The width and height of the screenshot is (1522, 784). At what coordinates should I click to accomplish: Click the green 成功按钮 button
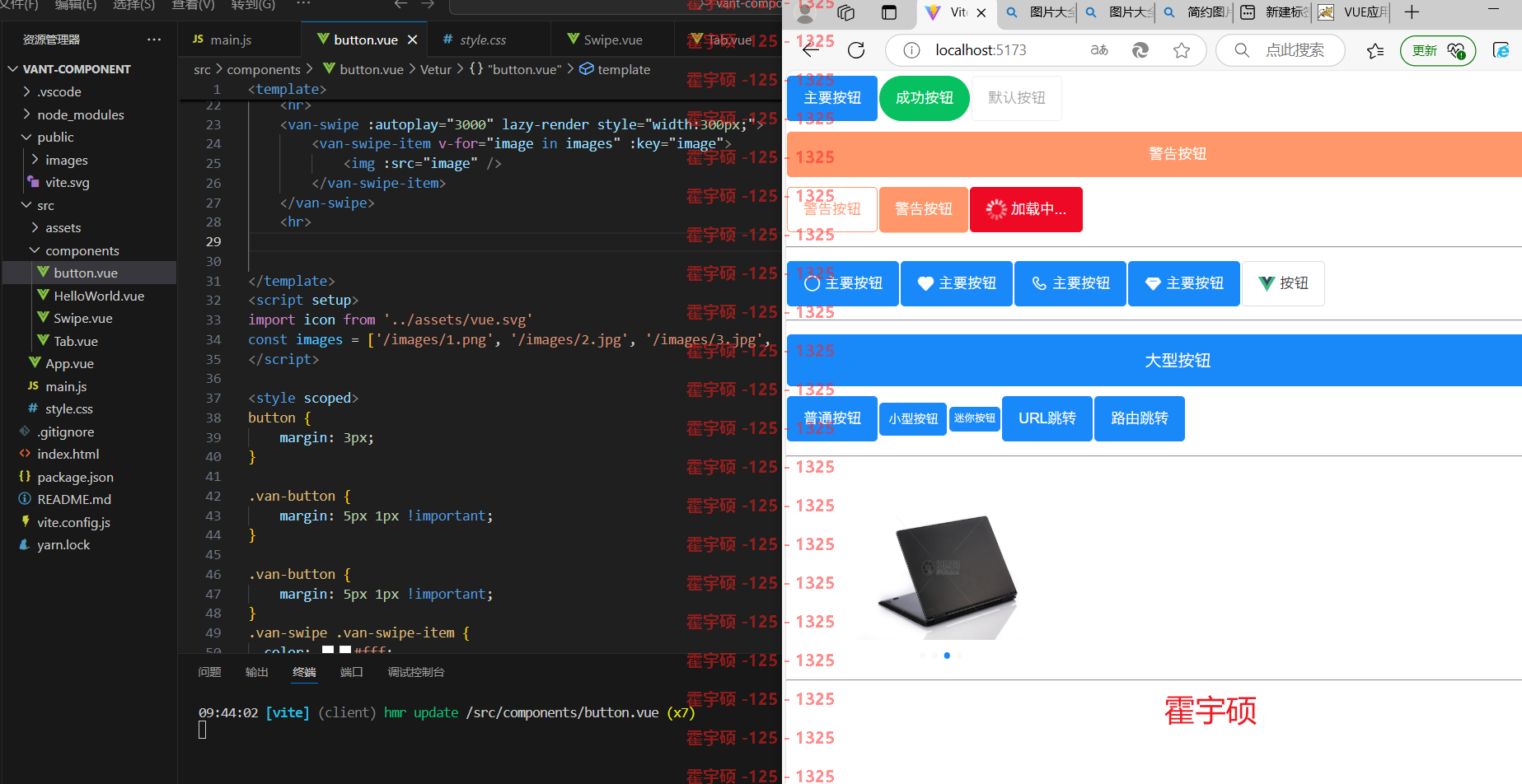[925, 98]
